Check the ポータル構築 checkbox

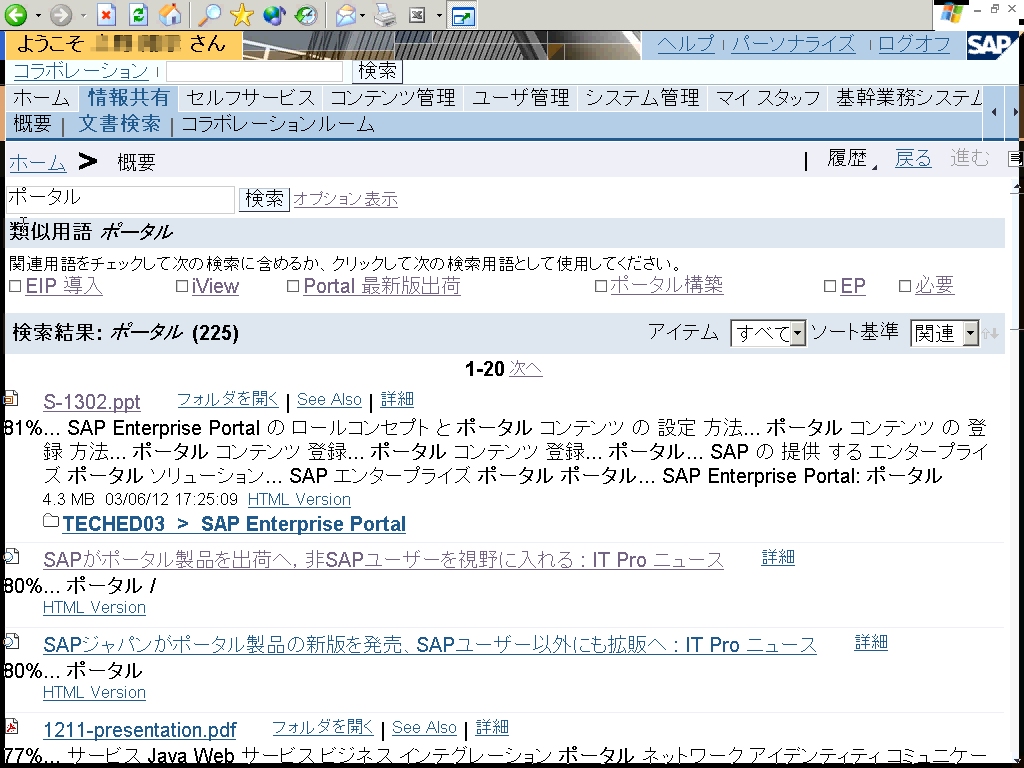601,286
